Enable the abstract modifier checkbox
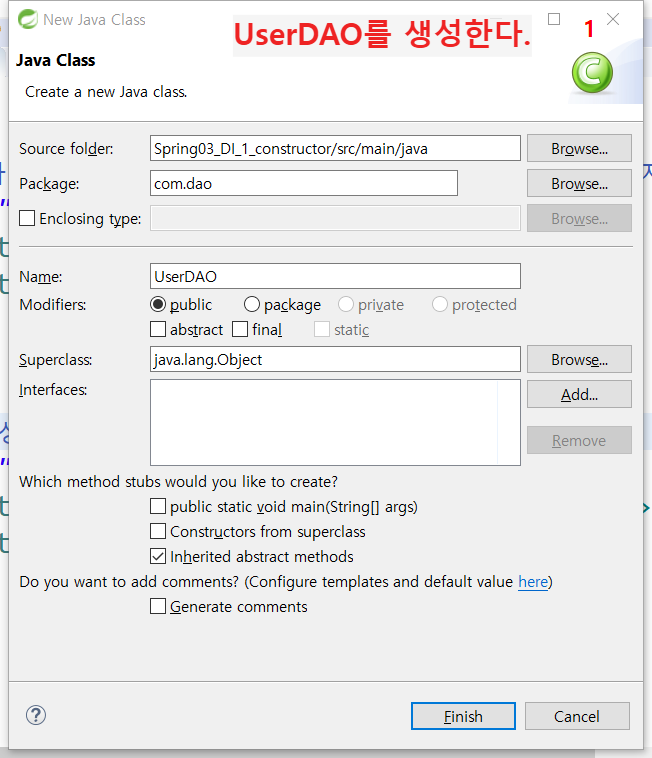Image resolution: width=652 pixels, height=758 pixels. tap(158, 329)
